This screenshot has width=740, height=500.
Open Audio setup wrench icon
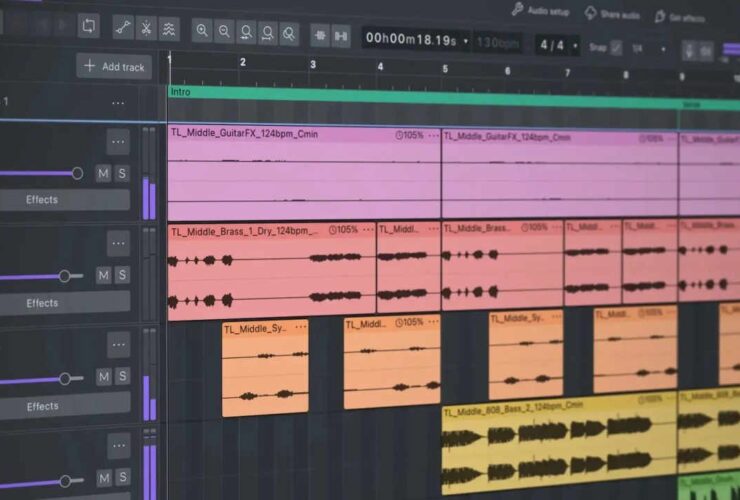[518, 8]
